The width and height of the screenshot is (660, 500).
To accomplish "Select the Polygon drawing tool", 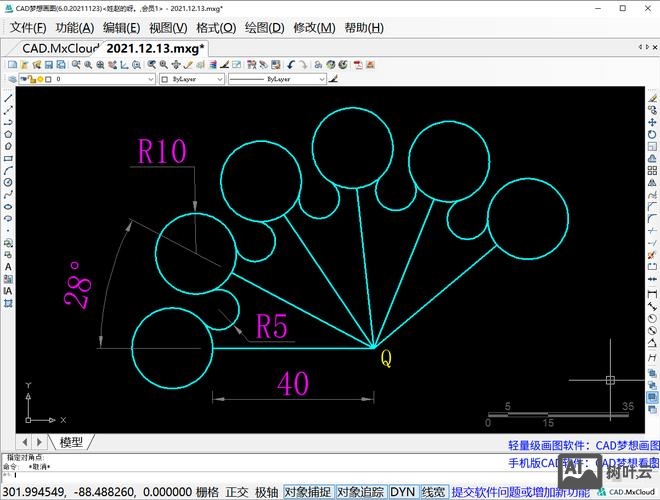I will (x=8, y=133).
